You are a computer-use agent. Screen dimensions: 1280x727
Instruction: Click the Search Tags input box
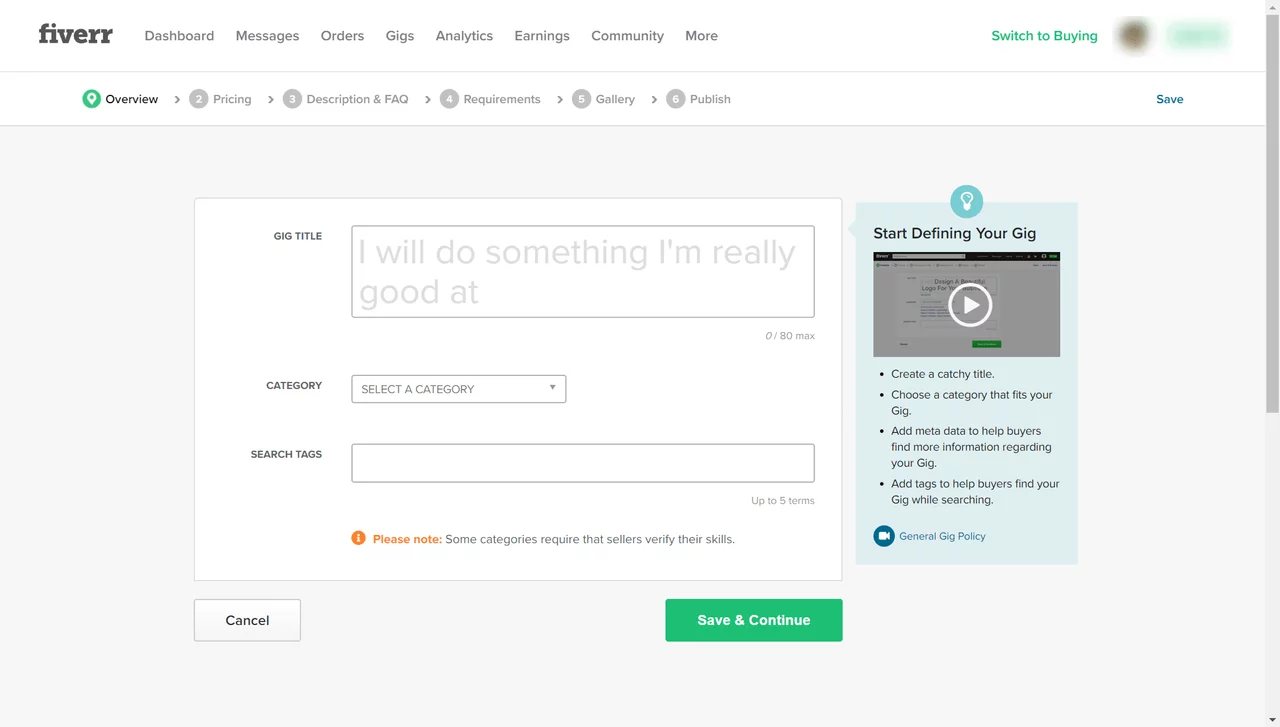[582, 463]
